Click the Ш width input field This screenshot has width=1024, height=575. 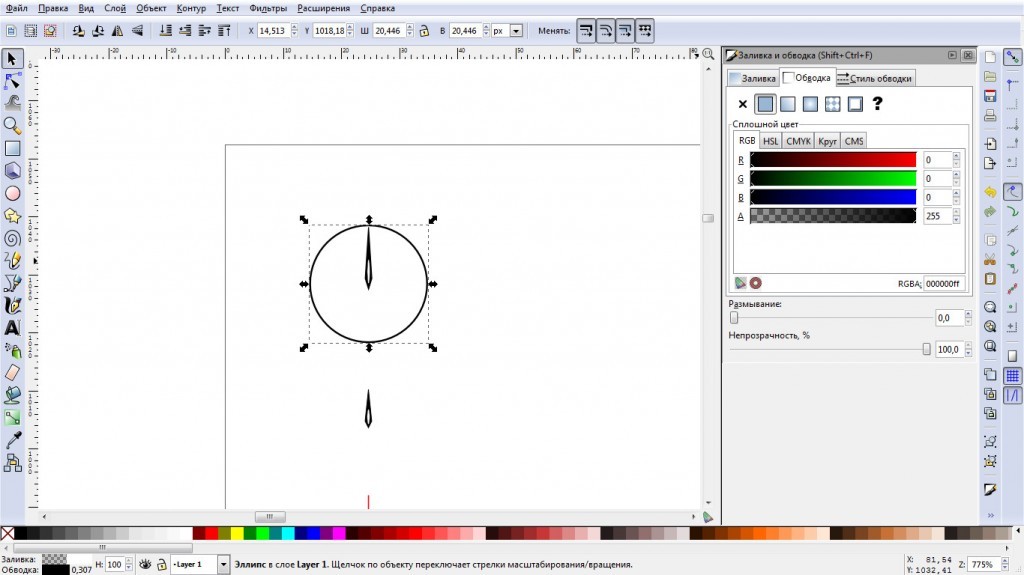[x=389, y=31]
